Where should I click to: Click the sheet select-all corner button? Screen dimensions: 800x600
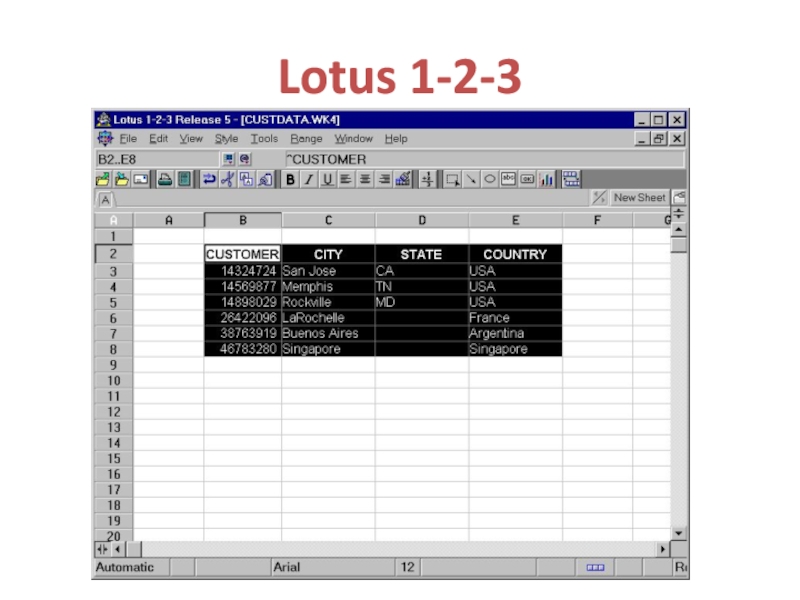pos(114,220)
